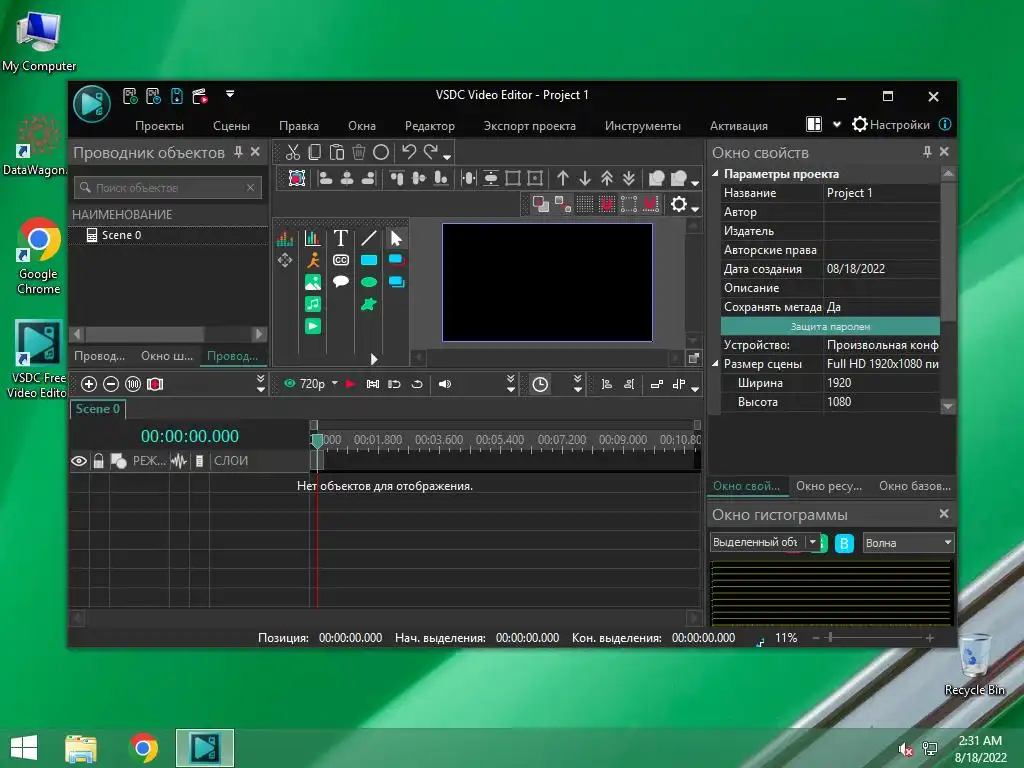Undo the last action with the undo arrow

(x=409, y=152)
